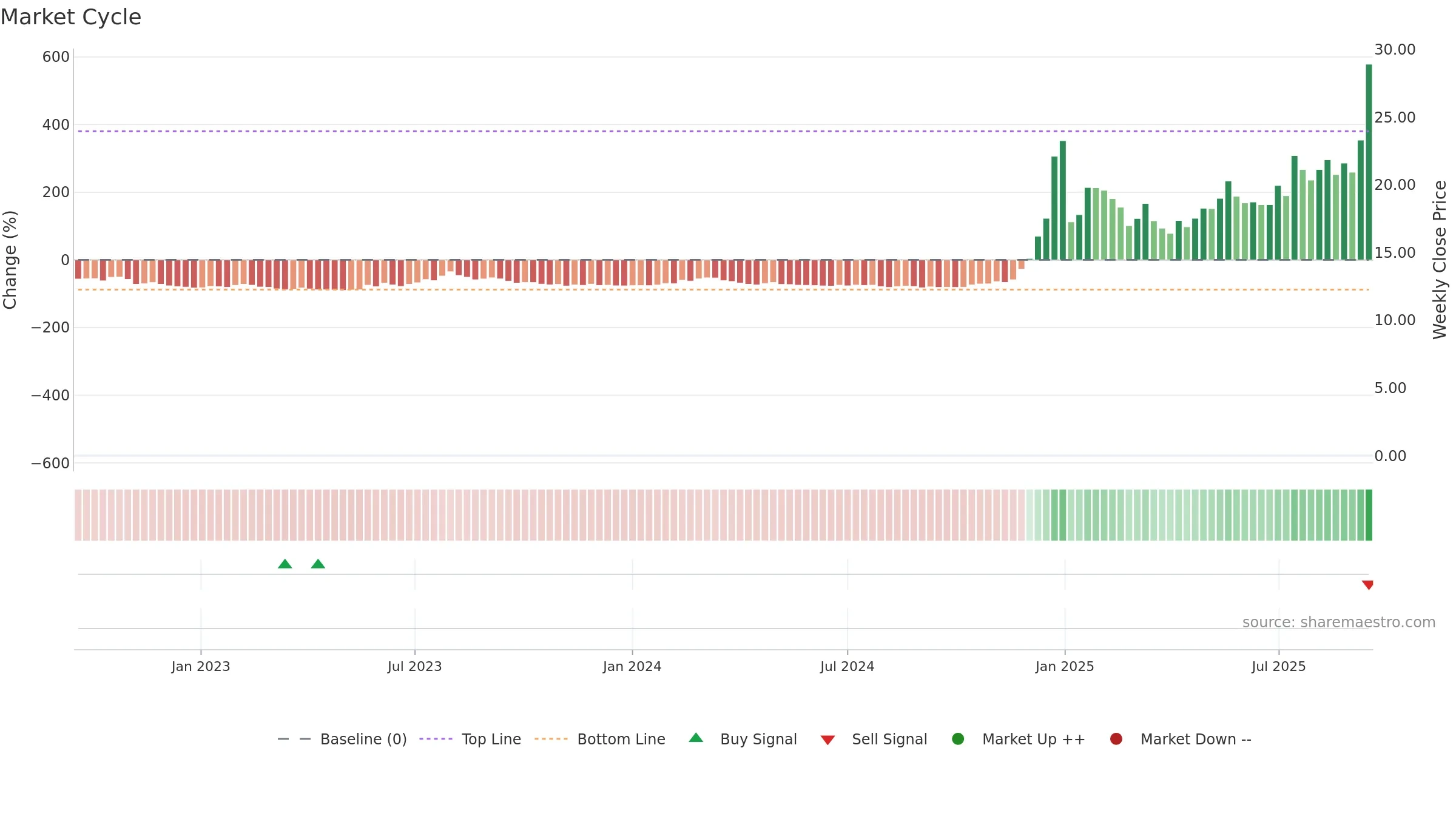This screenshot has height=819, width=1456.
Task: Click the gray dashed Baseline legend swatch
Action: pyautogui.click(x=294, y=739)
